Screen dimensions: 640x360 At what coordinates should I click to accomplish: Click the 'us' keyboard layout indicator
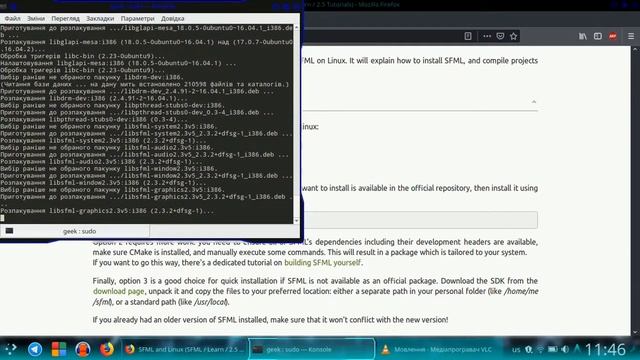[516, 350]
